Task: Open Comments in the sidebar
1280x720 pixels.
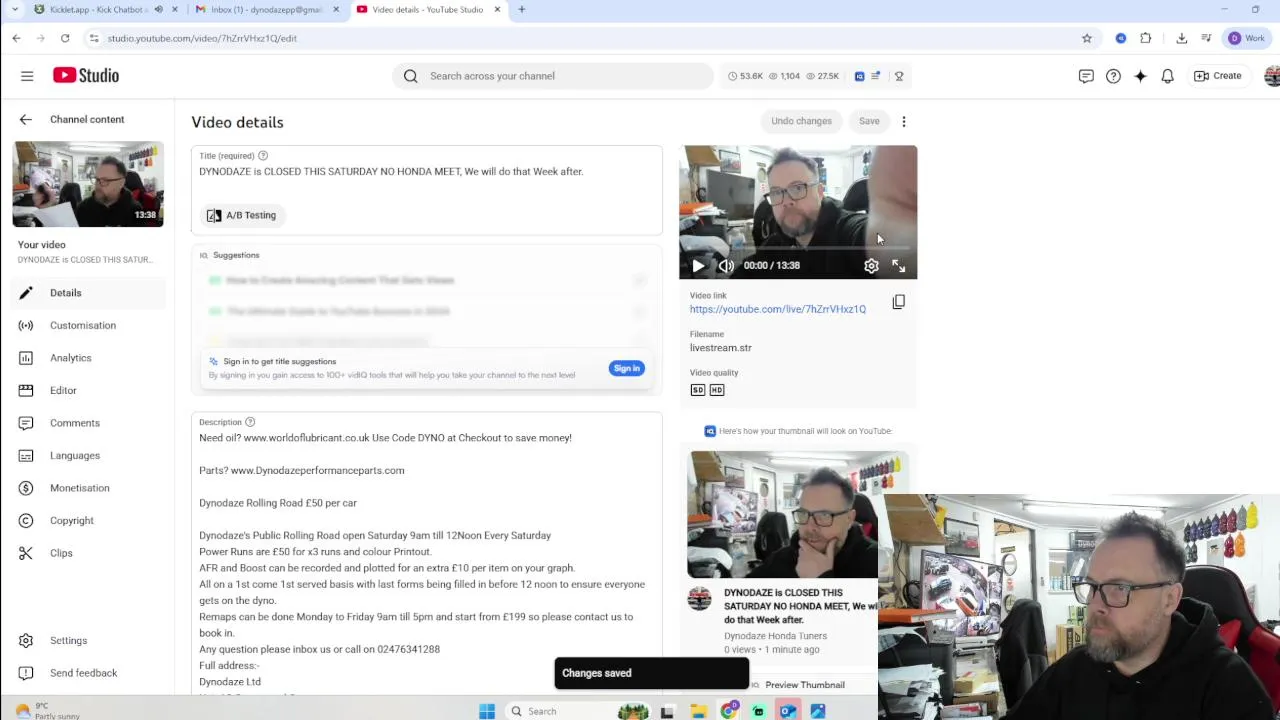Action: [x=87, y=423]
